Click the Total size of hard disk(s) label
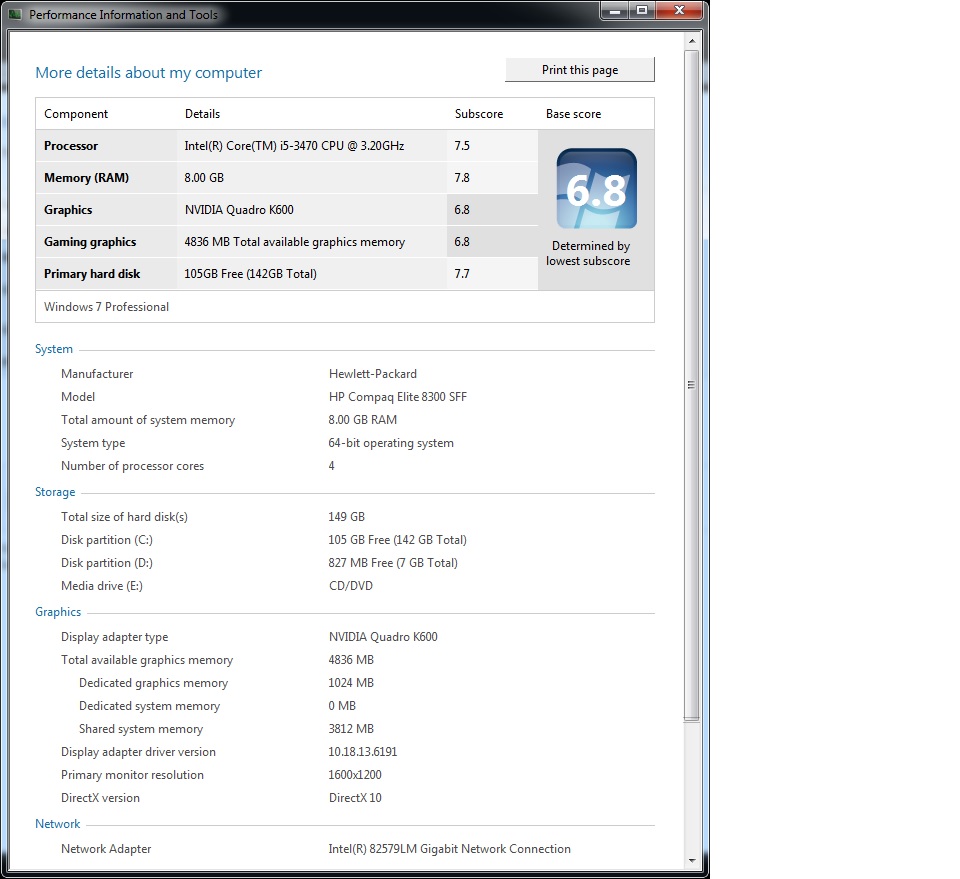 click(124, 517)
